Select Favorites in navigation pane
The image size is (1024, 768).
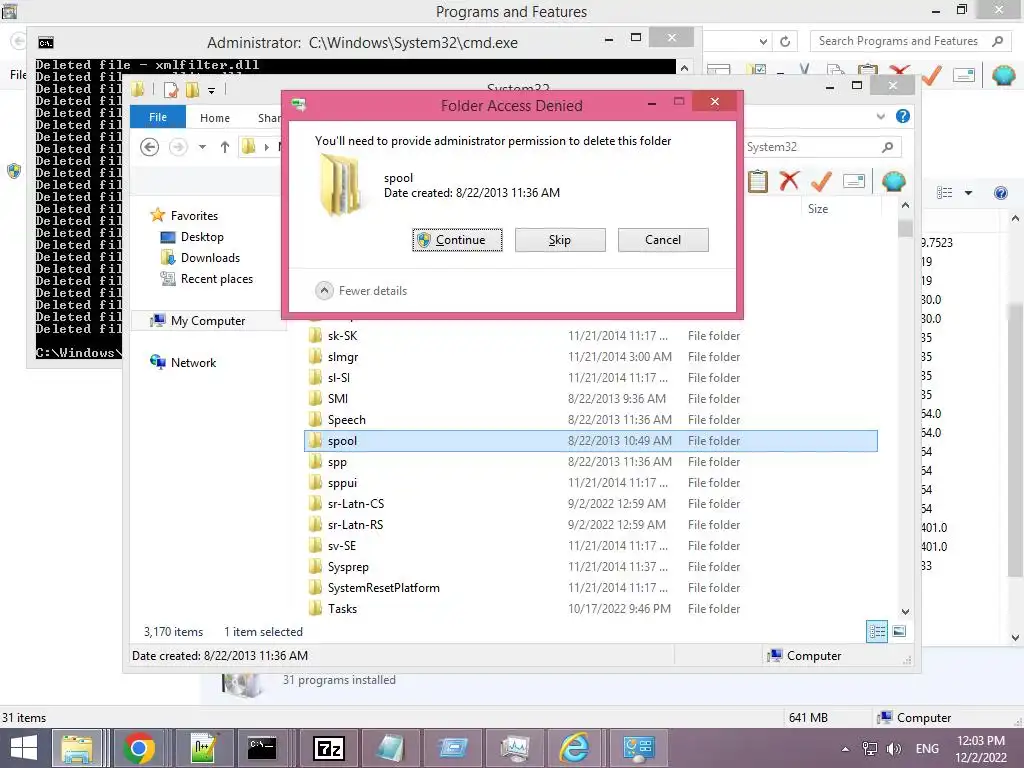pos(194,216)
